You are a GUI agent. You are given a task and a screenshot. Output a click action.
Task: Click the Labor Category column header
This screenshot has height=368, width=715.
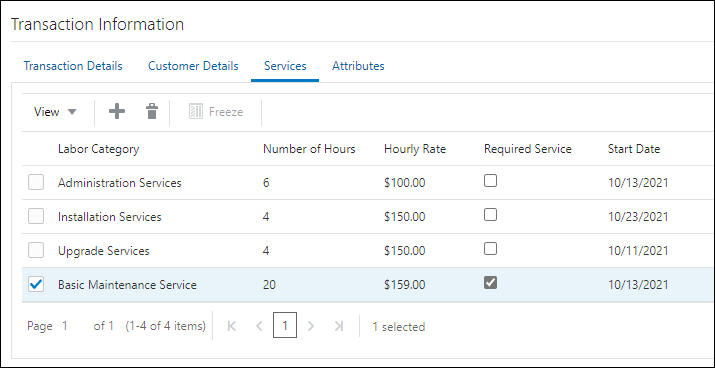[98, 149]
